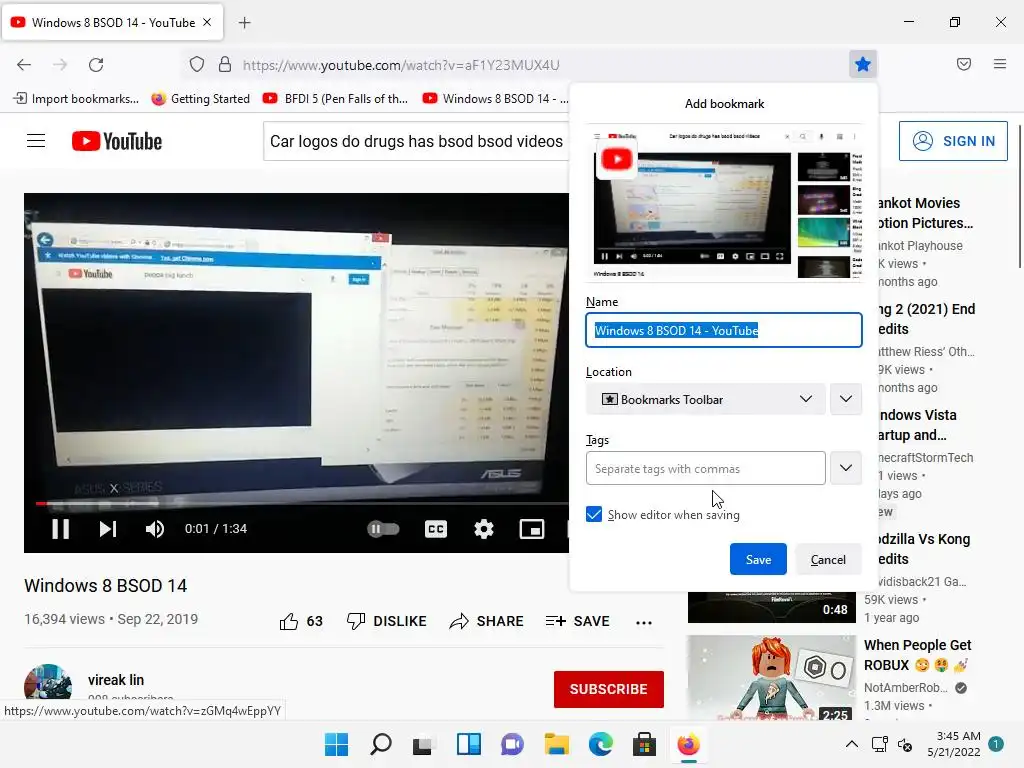Viewport: 1024px width, 768px height.
Task: Open the tracking protection shield icon
Action: tap(197, 65)
